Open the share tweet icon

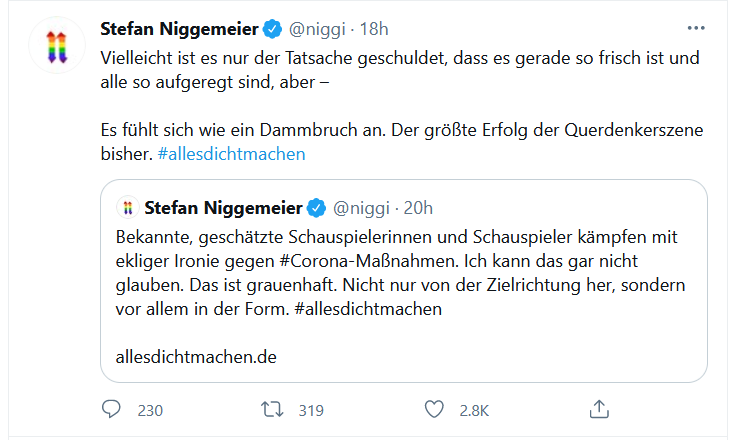click(599, 409)
